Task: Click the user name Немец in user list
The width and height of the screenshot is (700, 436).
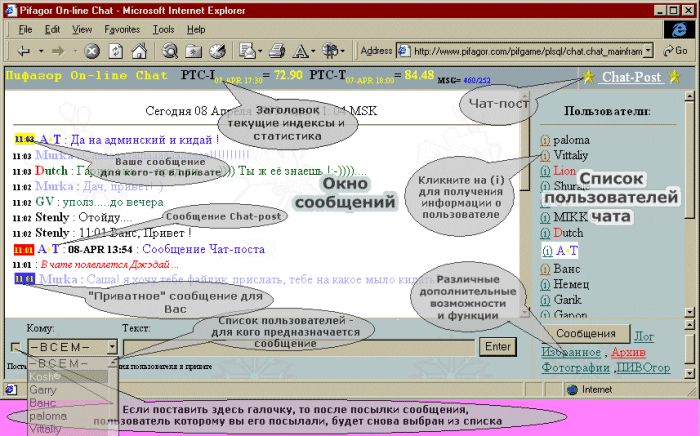Action: click(571, 285)
